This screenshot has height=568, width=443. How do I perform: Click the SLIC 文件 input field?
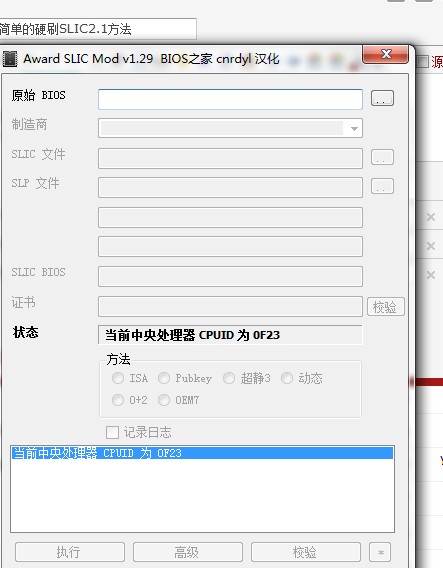pyautogui.click(x=230, y=158)
